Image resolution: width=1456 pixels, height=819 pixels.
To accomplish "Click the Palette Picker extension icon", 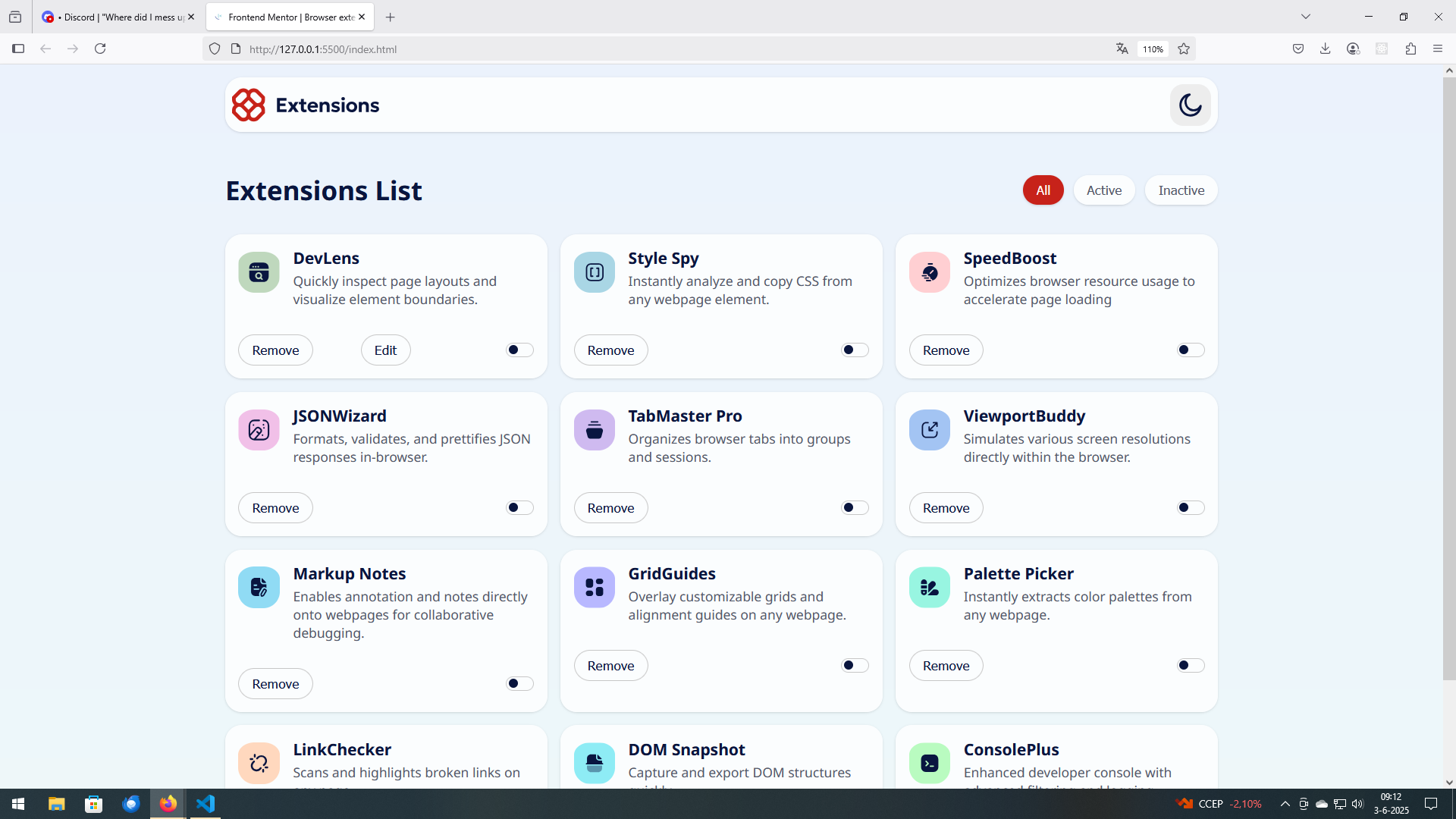I will [x=929, y=588].
